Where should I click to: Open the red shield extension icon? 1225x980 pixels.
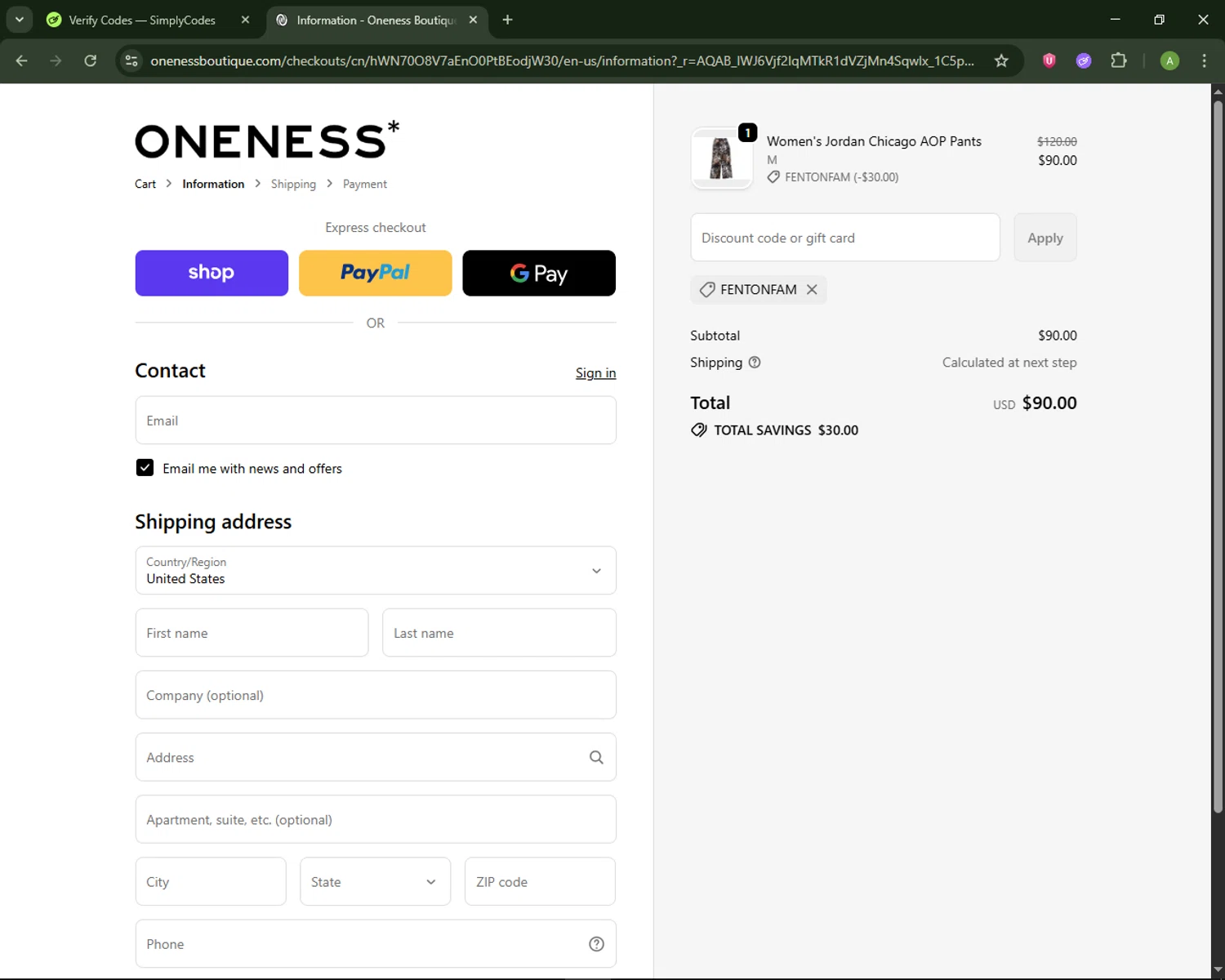pyautogui.click(x=1049, y=60)
